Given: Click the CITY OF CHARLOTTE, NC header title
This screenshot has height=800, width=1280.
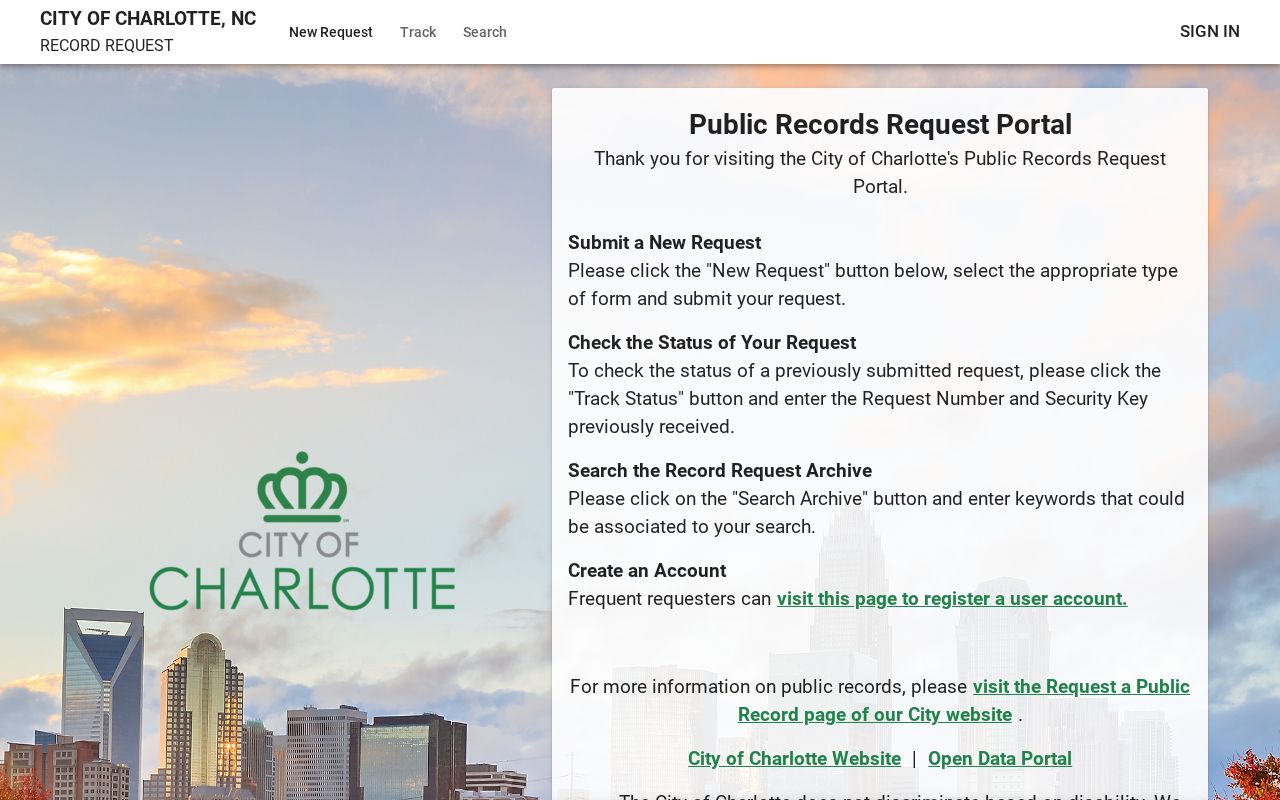Looking at the screenshot, I should pos(148,18).
